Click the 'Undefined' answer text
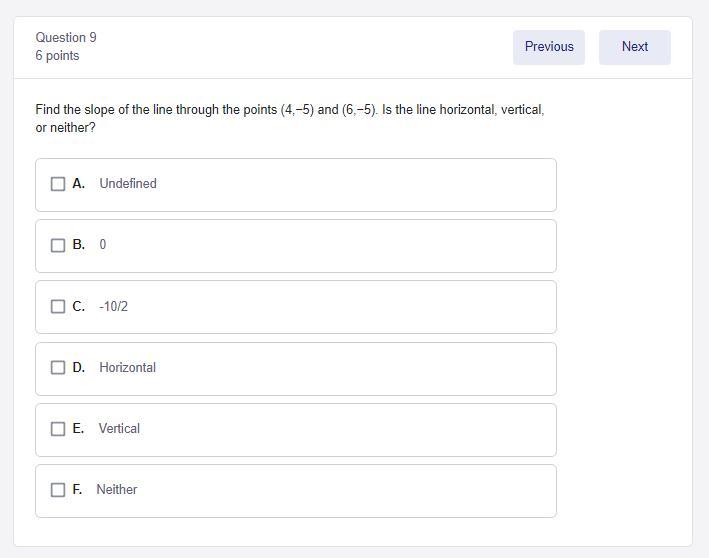Screen dimensions: 709x558 tap(128, 184)
